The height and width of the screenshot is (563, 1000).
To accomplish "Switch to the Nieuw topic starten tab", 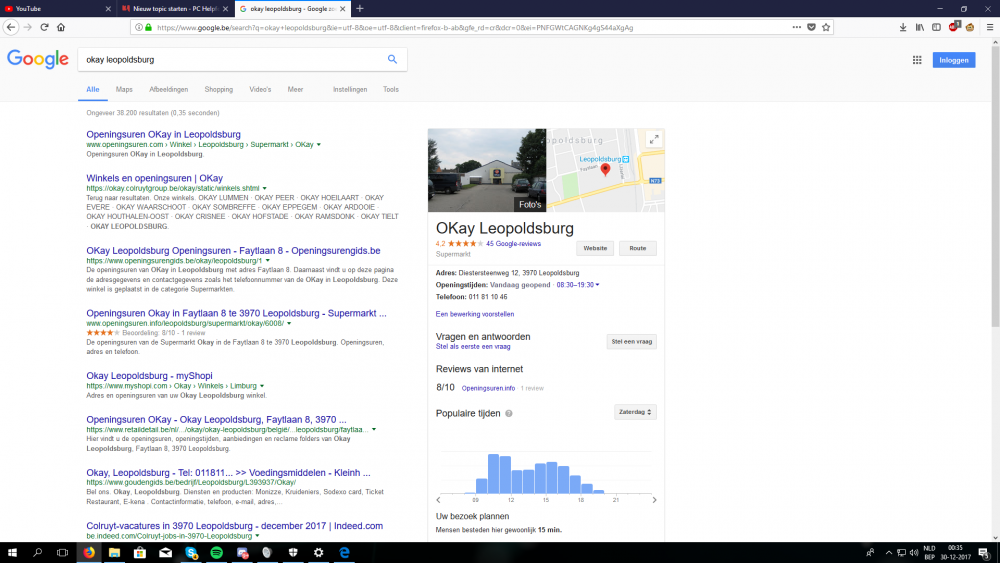I will point(174,8).
